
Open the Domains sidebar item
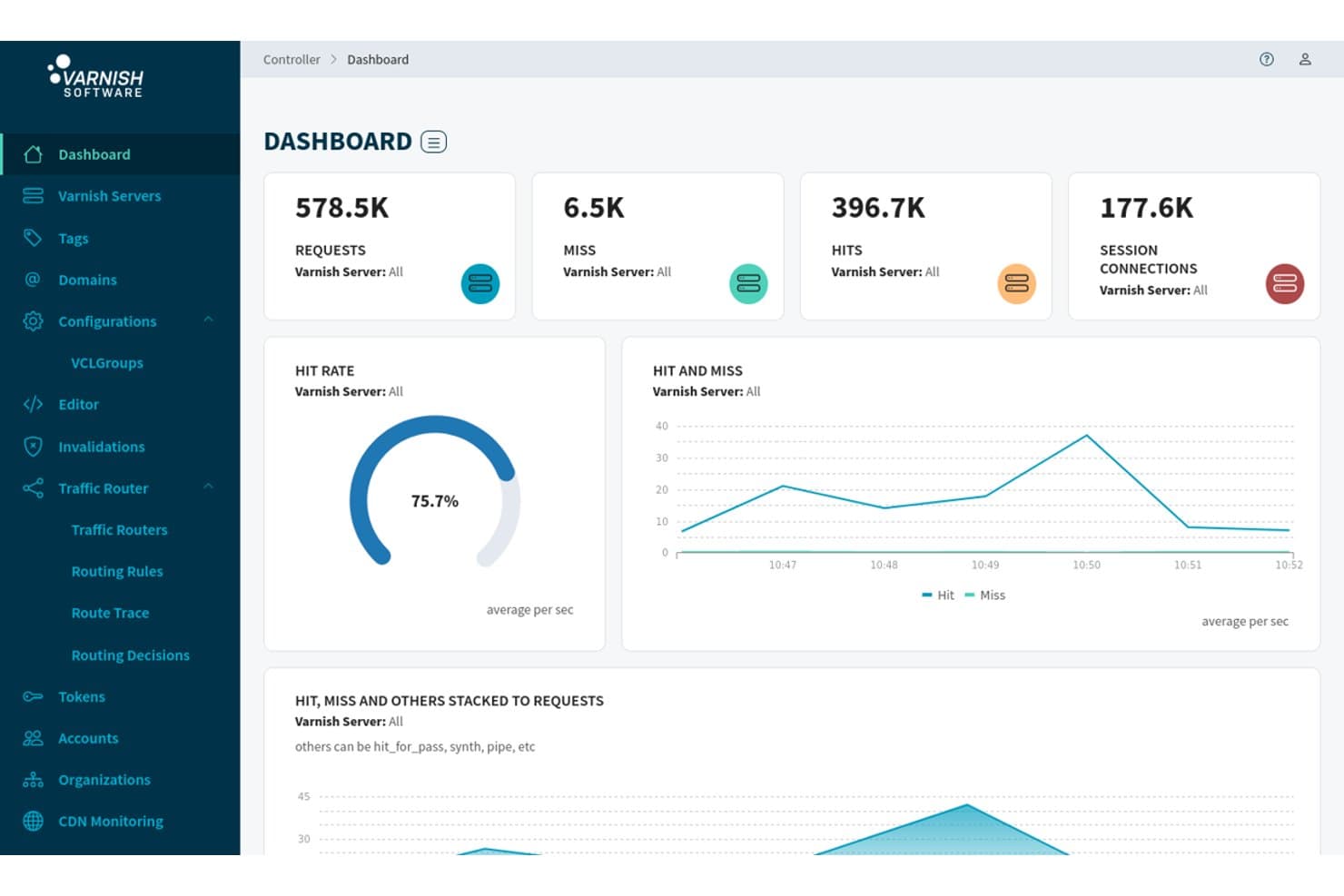pyautogui.click(x=87, y=280)
